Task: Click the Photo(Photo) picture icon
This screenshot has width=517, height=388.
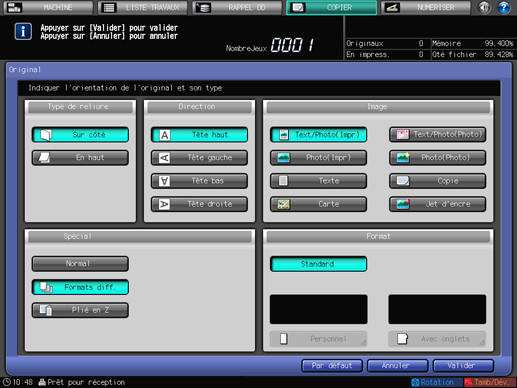Action: [x=403, y=158]
